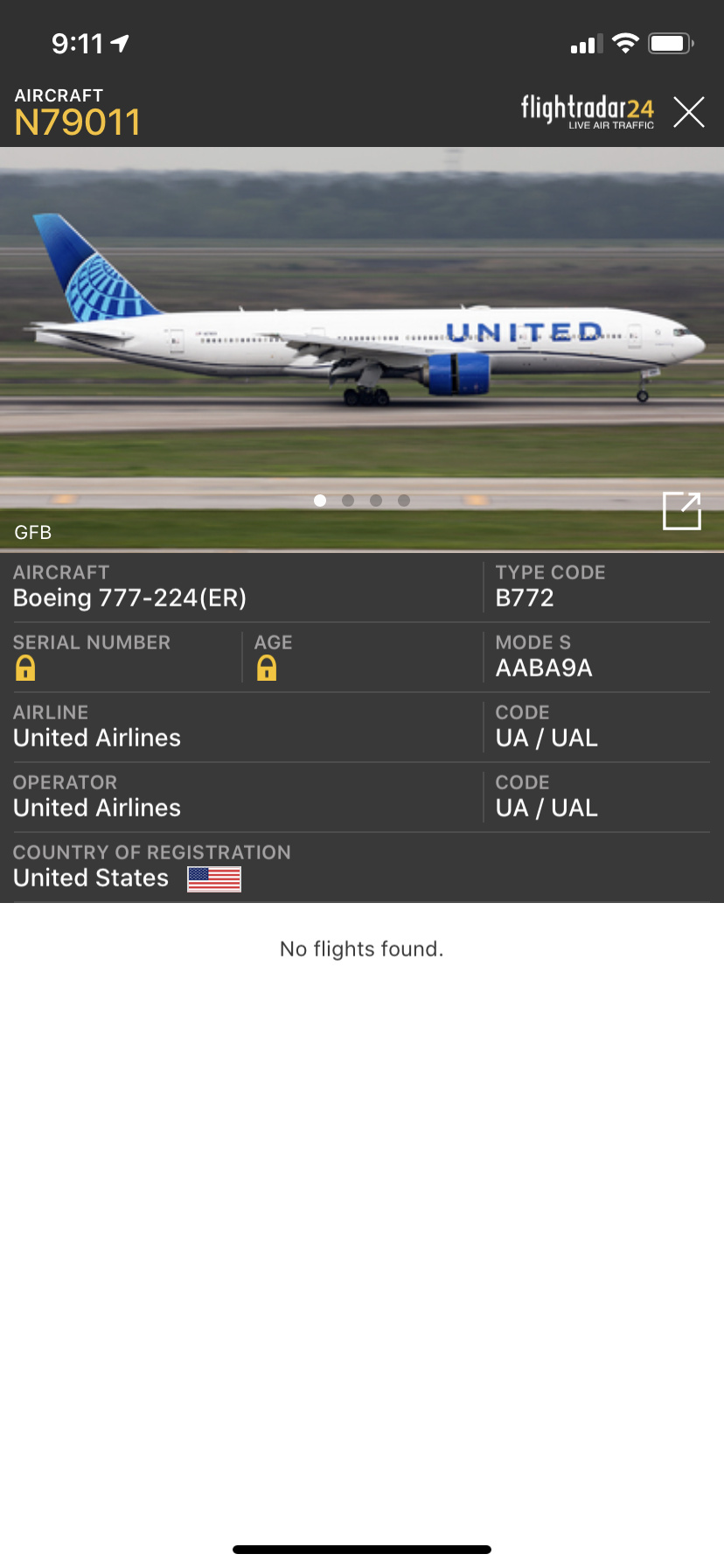Tap the Mode S AABA9A value

point(544,668)
